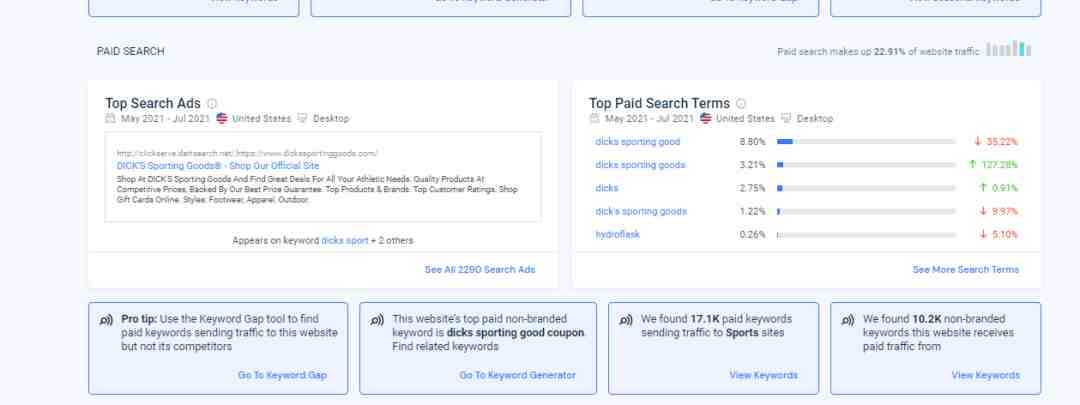Click the 1.22% traffic share bar
Viewport: 1080px width, 405px height.
point(866,211)
